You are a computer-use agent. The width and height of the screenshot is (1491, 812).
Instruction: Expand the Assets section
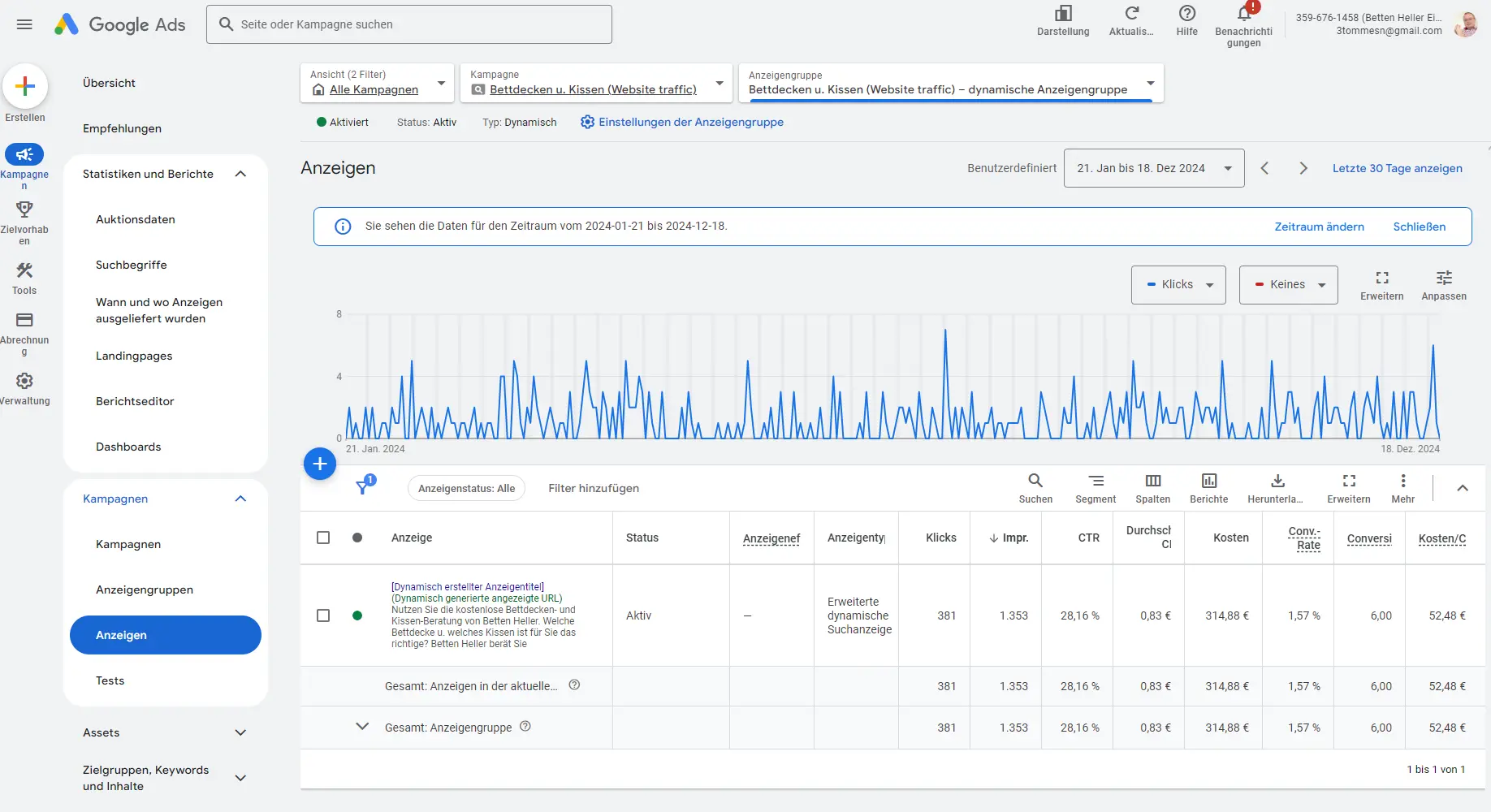pyautogui.click(x=240, y=732)
